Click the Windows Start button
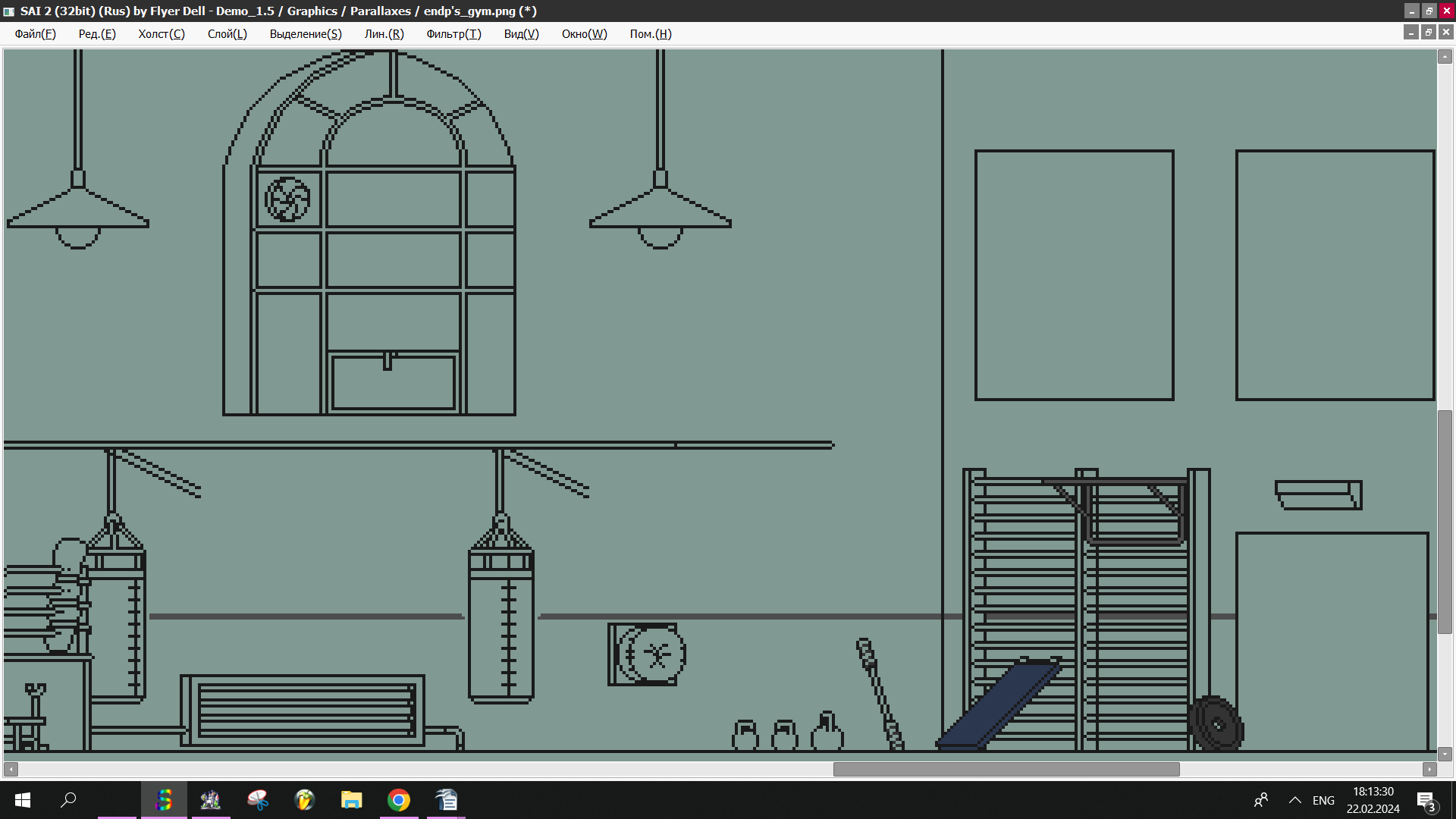 point(23,800)
